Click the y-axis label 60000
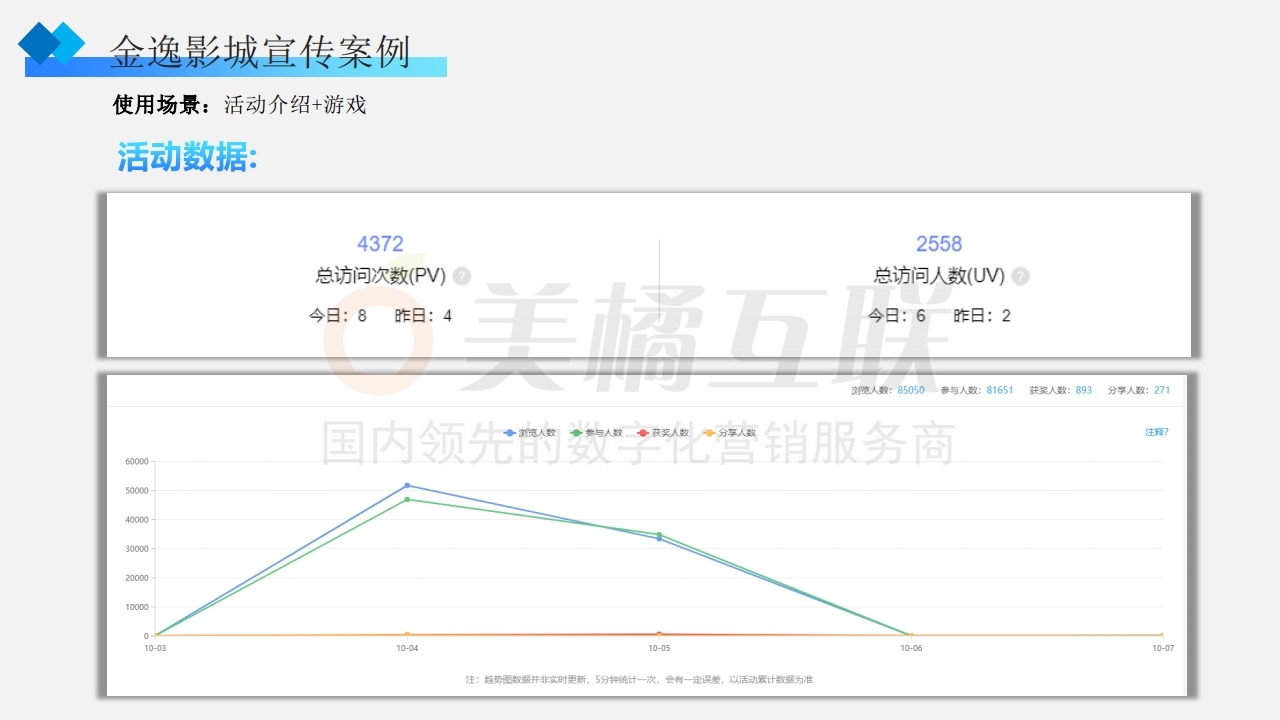1280x720 pixels. click(137, 462)
